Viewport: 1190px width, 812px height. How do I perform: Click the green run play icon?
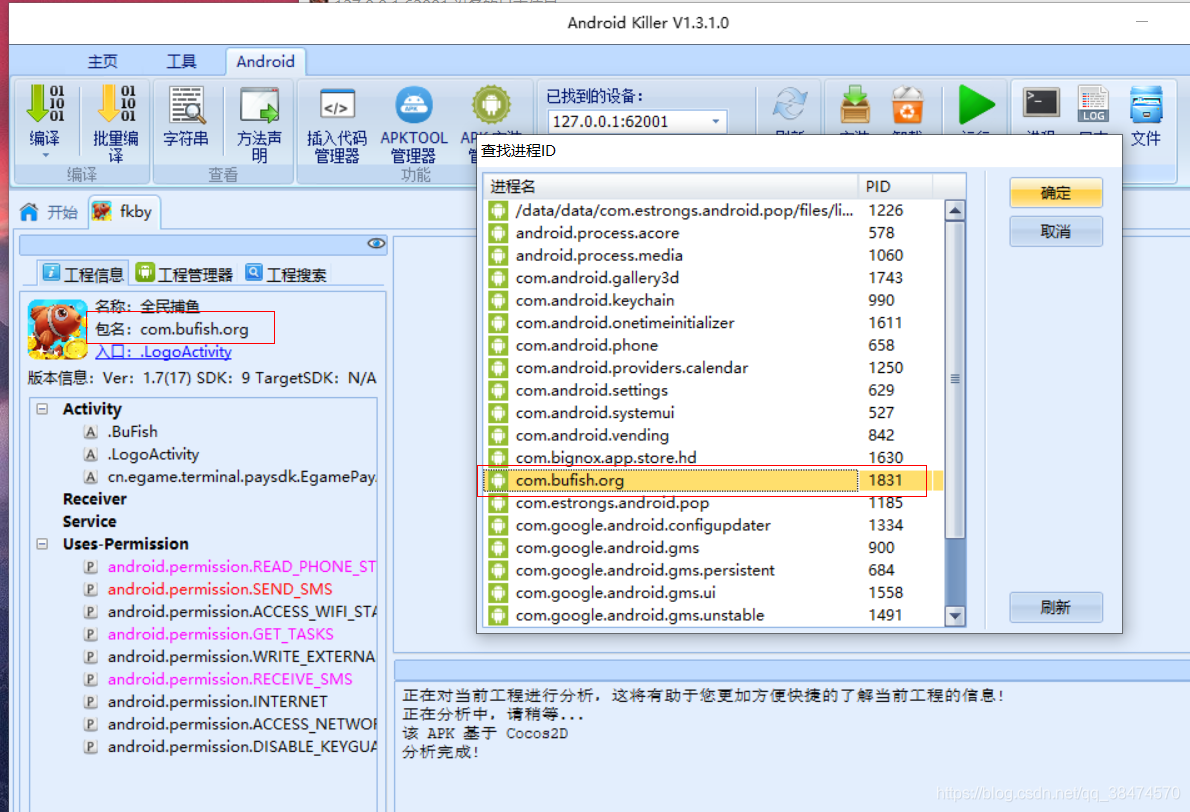click(976, 104)
